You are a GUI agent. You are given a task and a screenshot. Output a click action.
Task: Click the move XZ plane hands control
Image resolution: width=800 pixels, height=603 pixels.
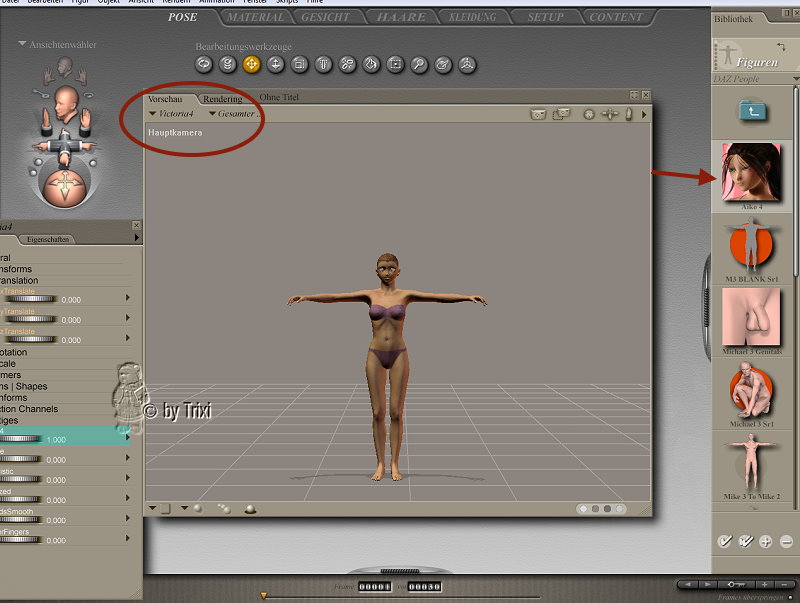(x=65, y=147)
